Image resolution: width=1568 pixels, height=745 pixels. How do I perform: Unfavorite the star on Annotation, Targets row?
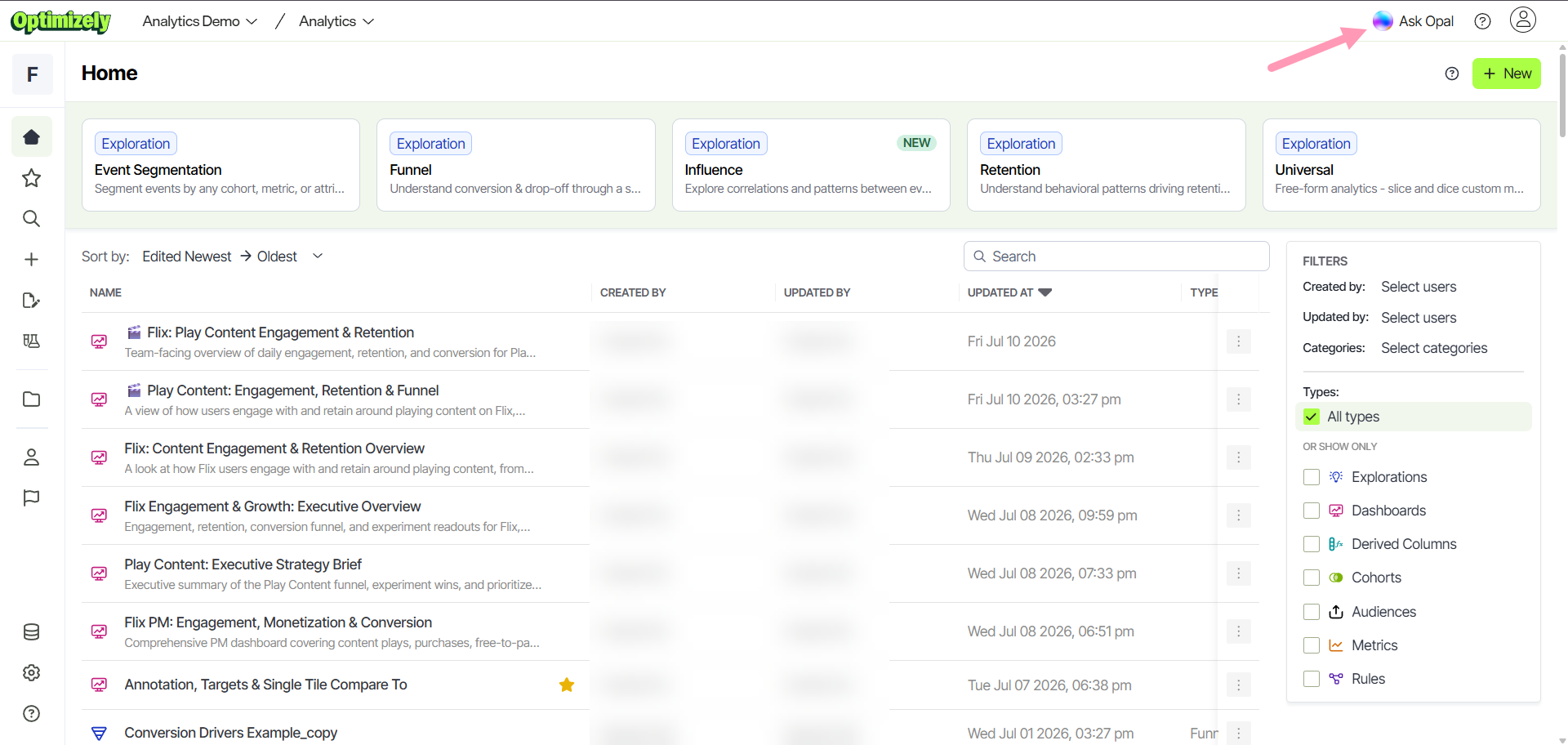click(567, 685)
